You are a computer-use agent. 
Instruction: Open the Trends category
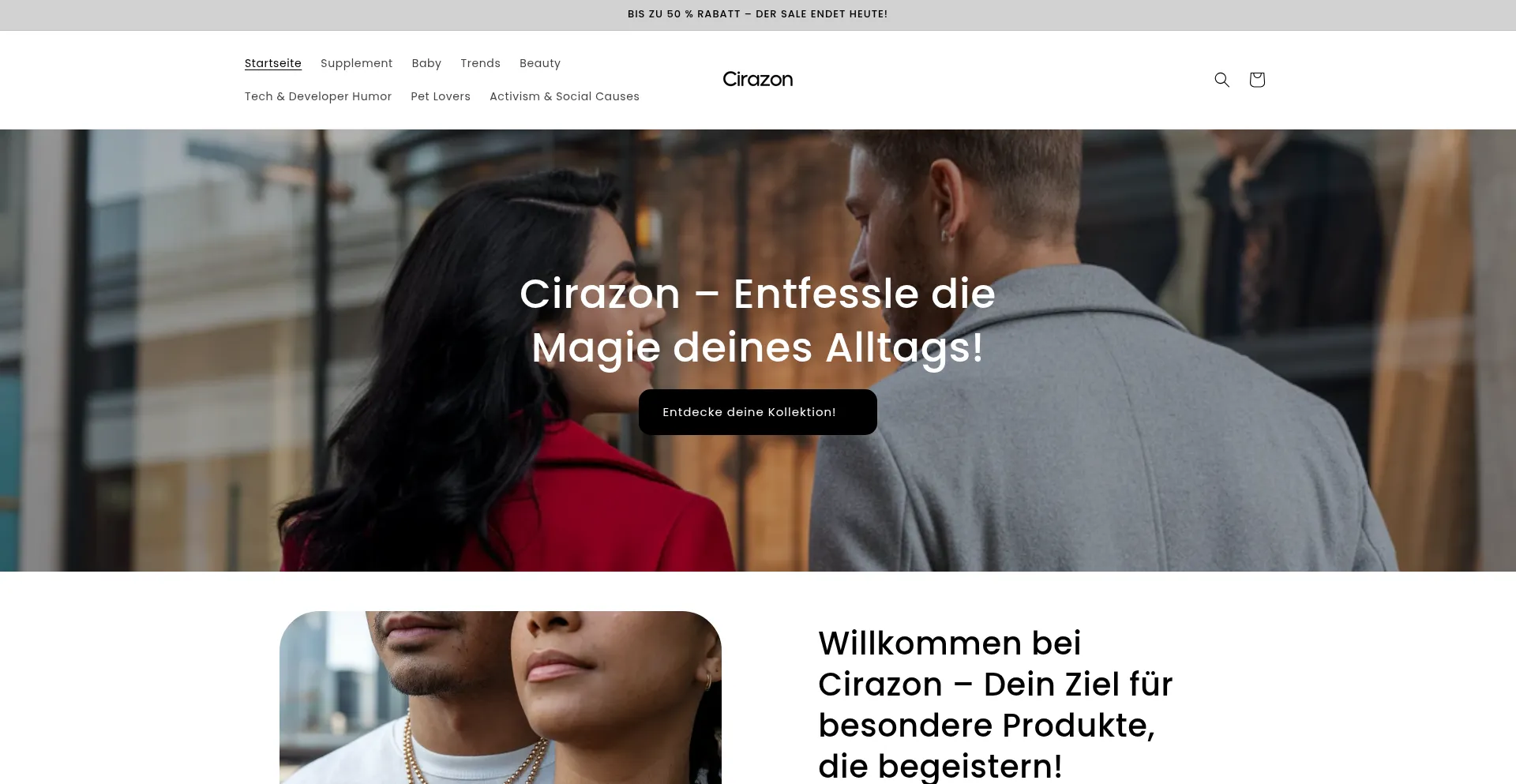(x=480, y=63)
